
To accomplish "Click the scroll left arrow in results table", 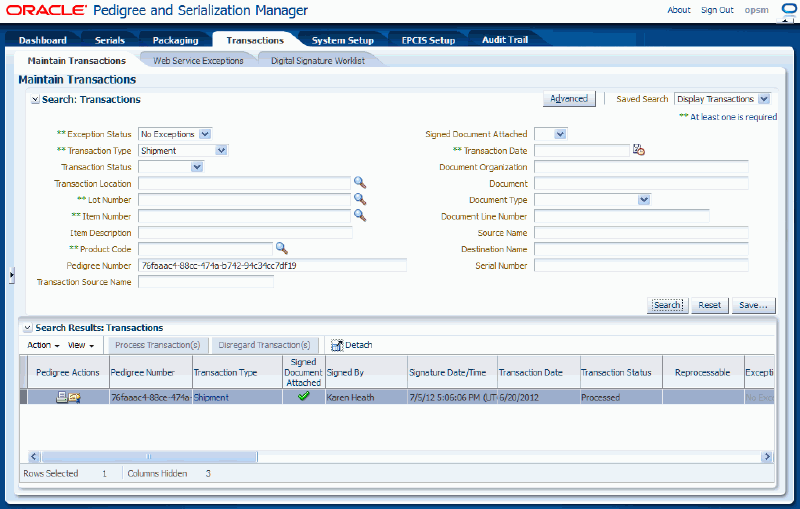I will (34, 456).
